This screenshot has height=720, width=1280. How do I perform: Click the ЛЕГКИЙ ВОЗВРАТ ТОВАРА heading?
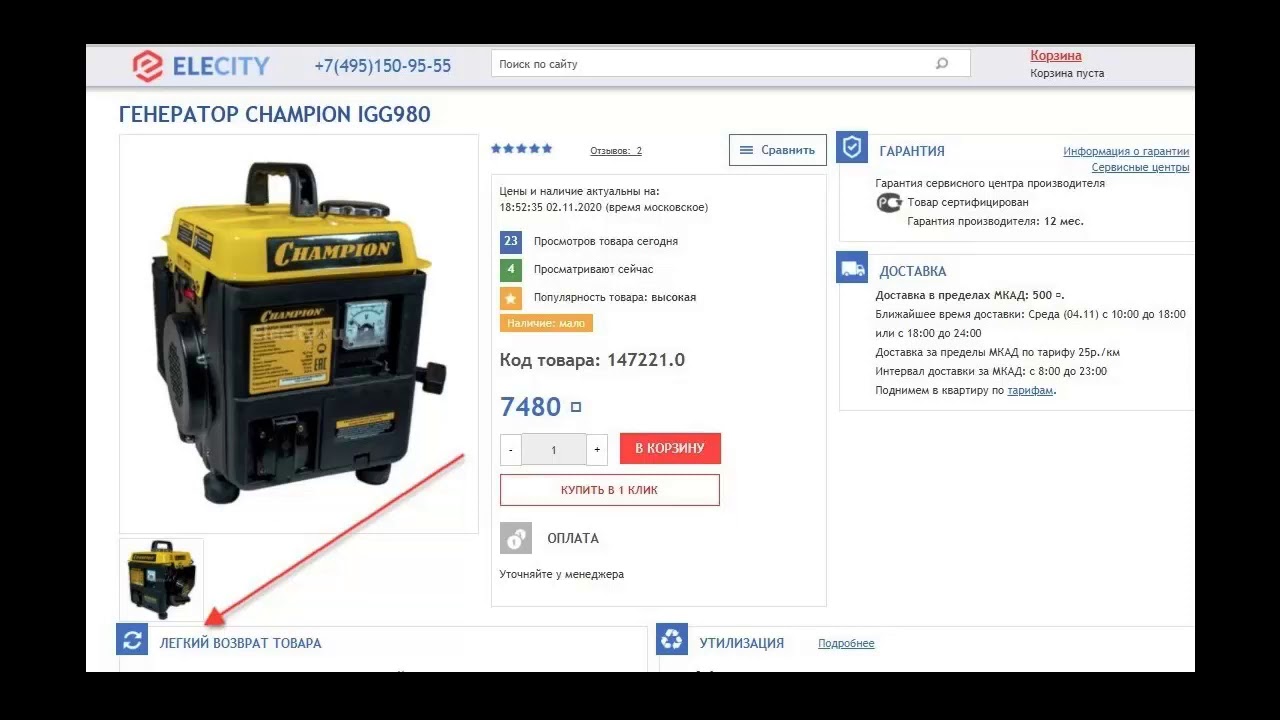click(241, 643)
